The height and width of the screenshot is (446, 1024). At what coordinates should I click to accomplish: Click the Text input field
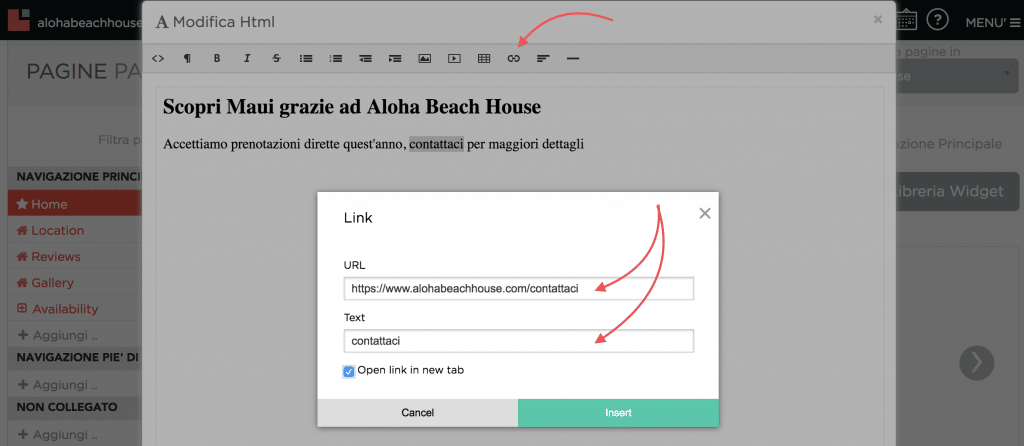click(519, 341)
